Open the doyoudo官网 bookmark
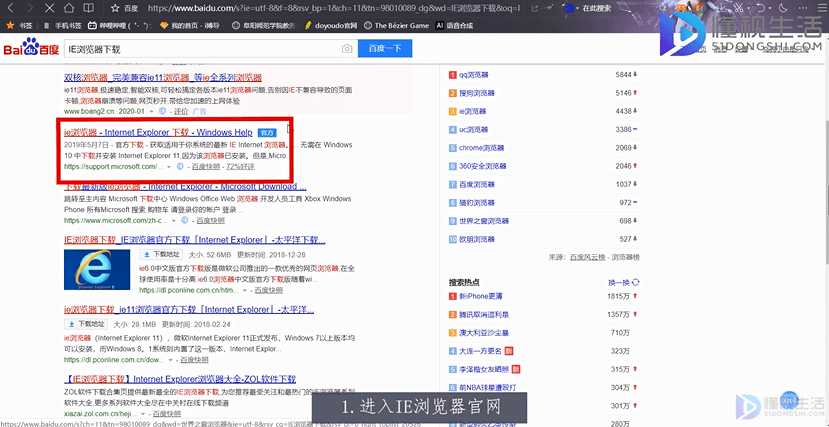This screenshot has width=829, height=427. coord(330,25)
